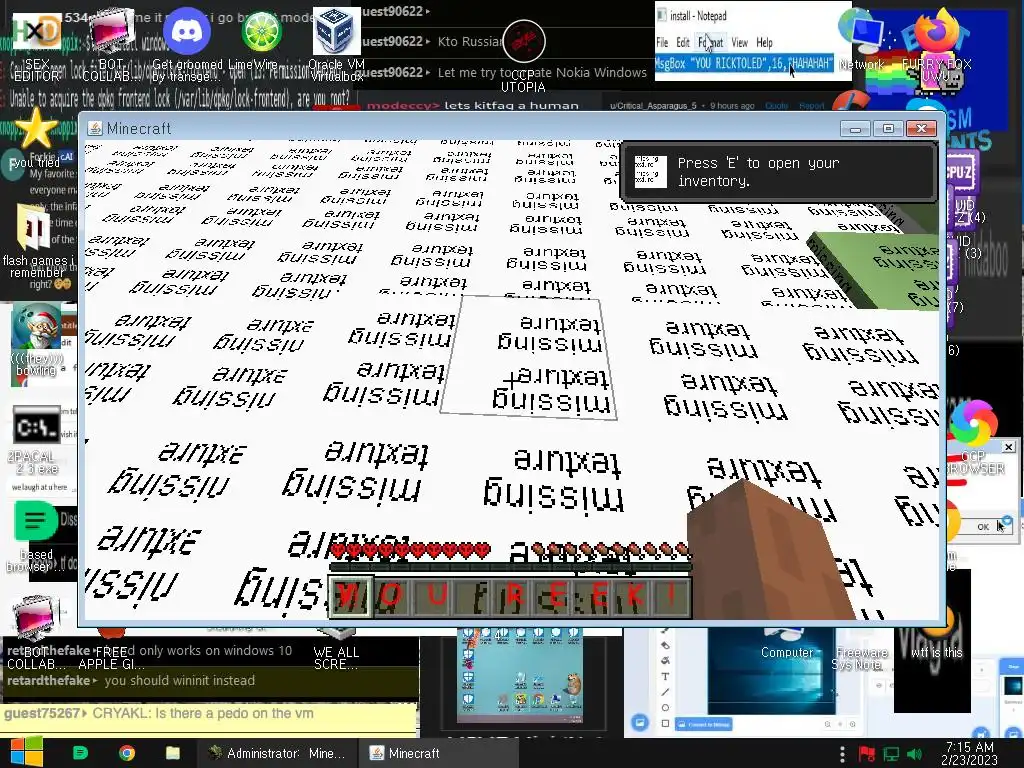Switch to the Minecraft taskbar button
The image size is (1024, 768).
click(x=440, y=753)
